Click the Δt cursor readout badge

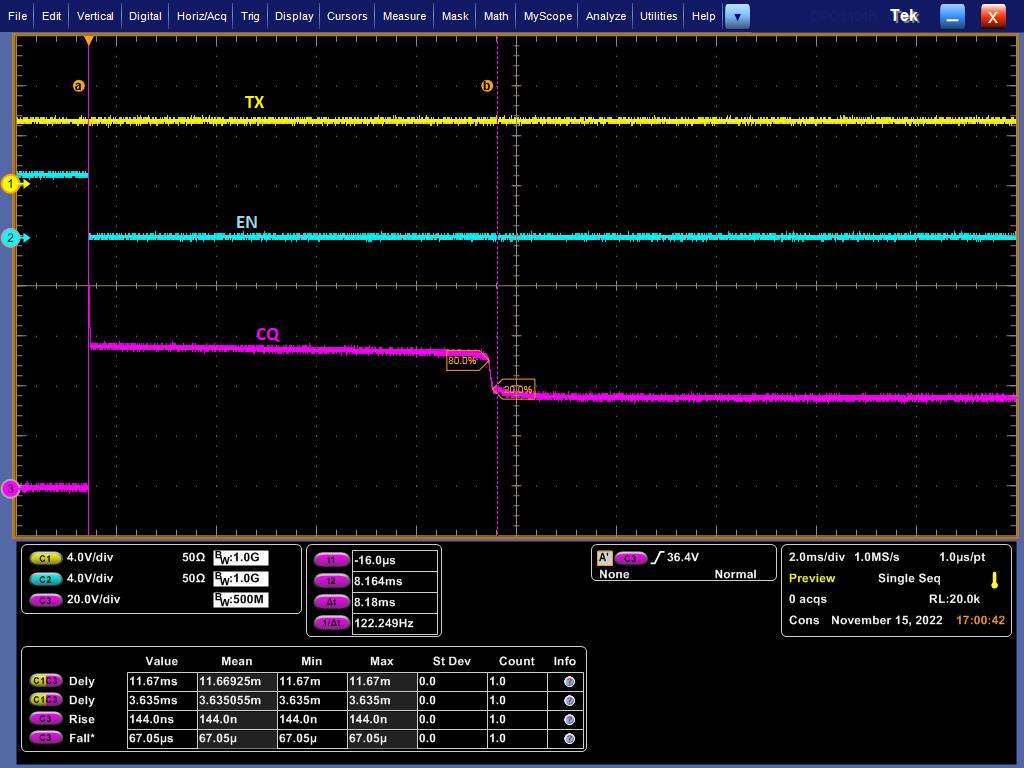[x=332, y=602]
